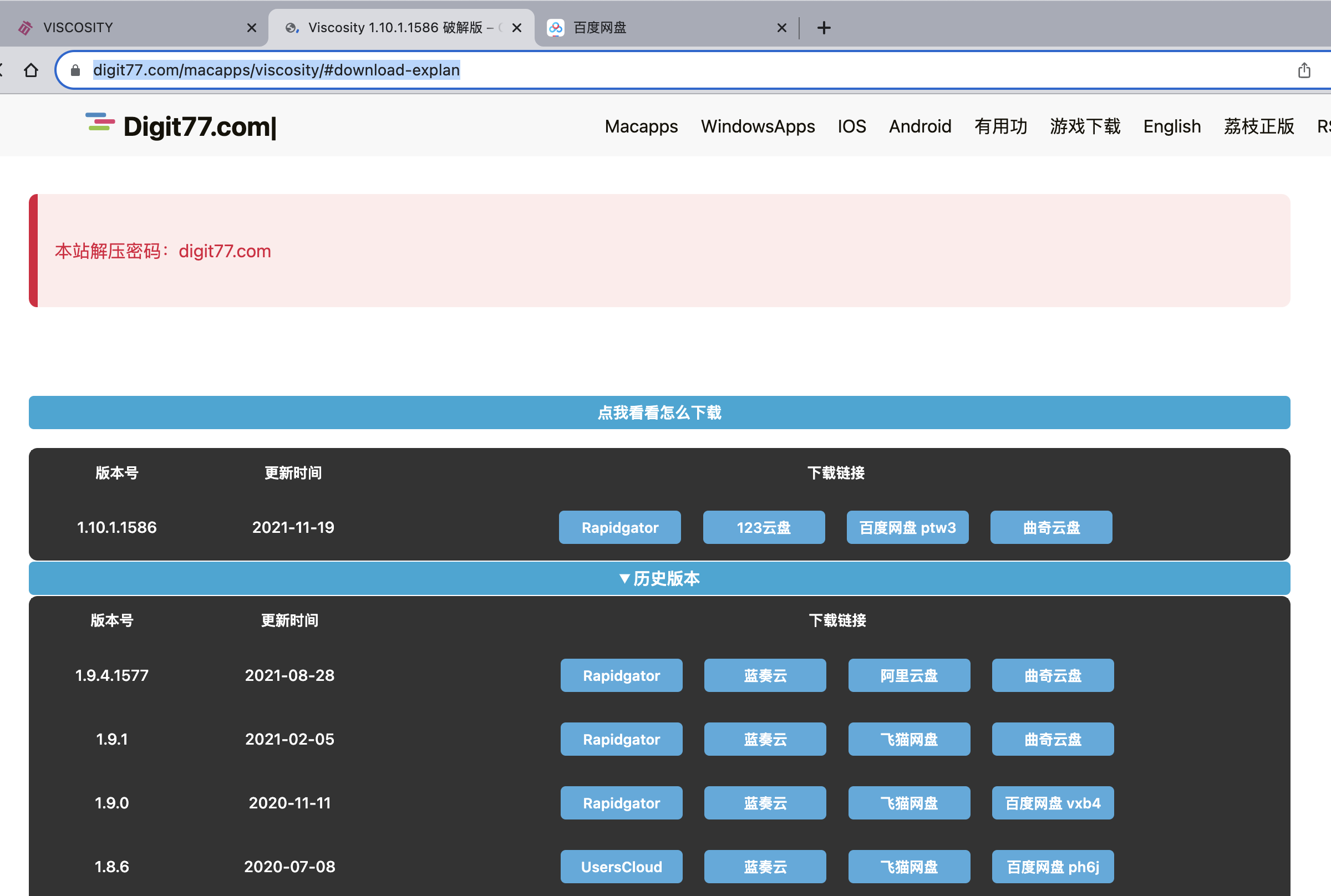This screenshot has width=1331, height=896.
Task: Click the share icon in address bar
Action: point(1304,70)
